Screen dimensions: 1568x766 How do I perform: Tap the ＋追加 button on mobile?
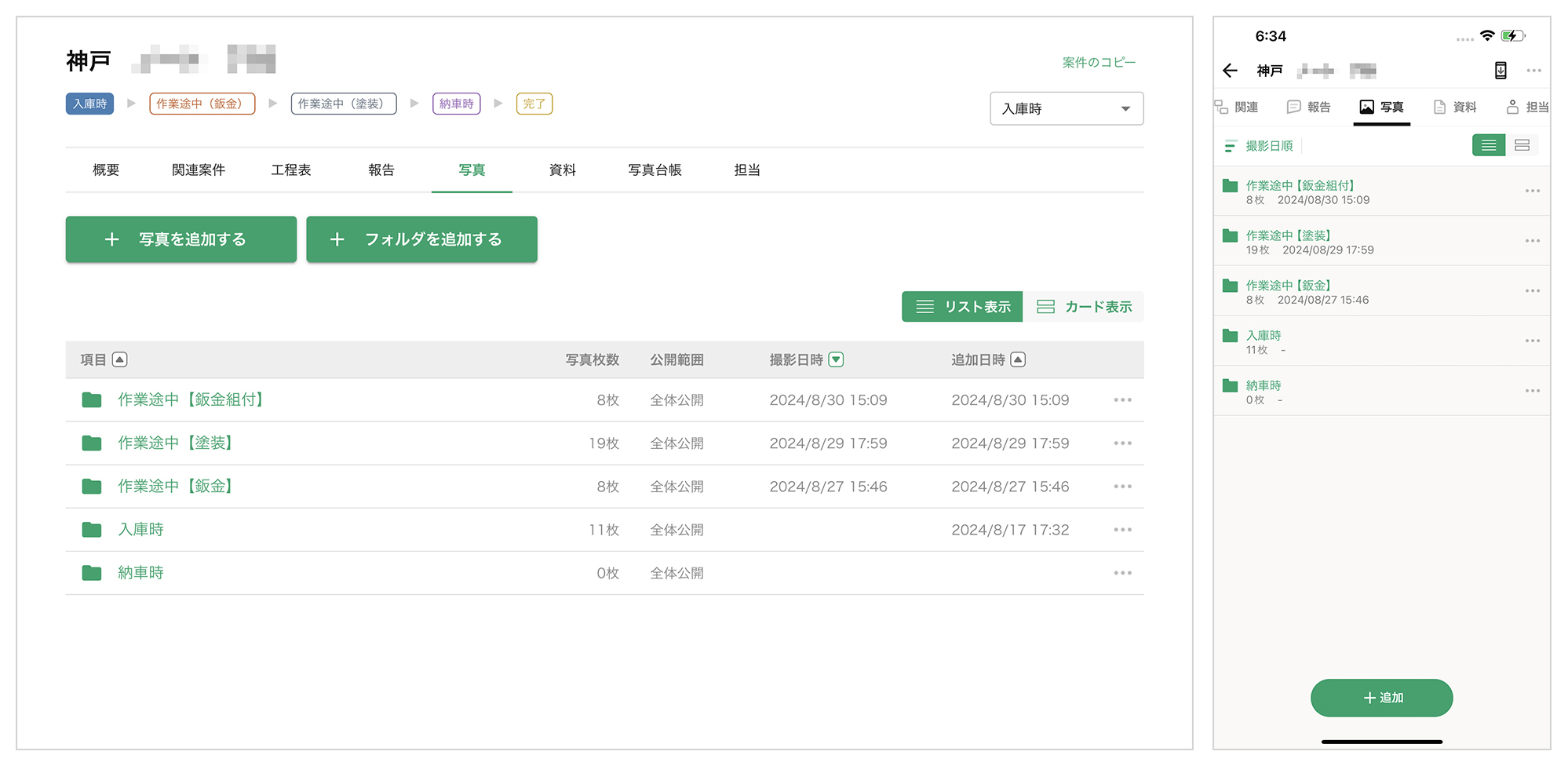click(x=1381, y=698)
